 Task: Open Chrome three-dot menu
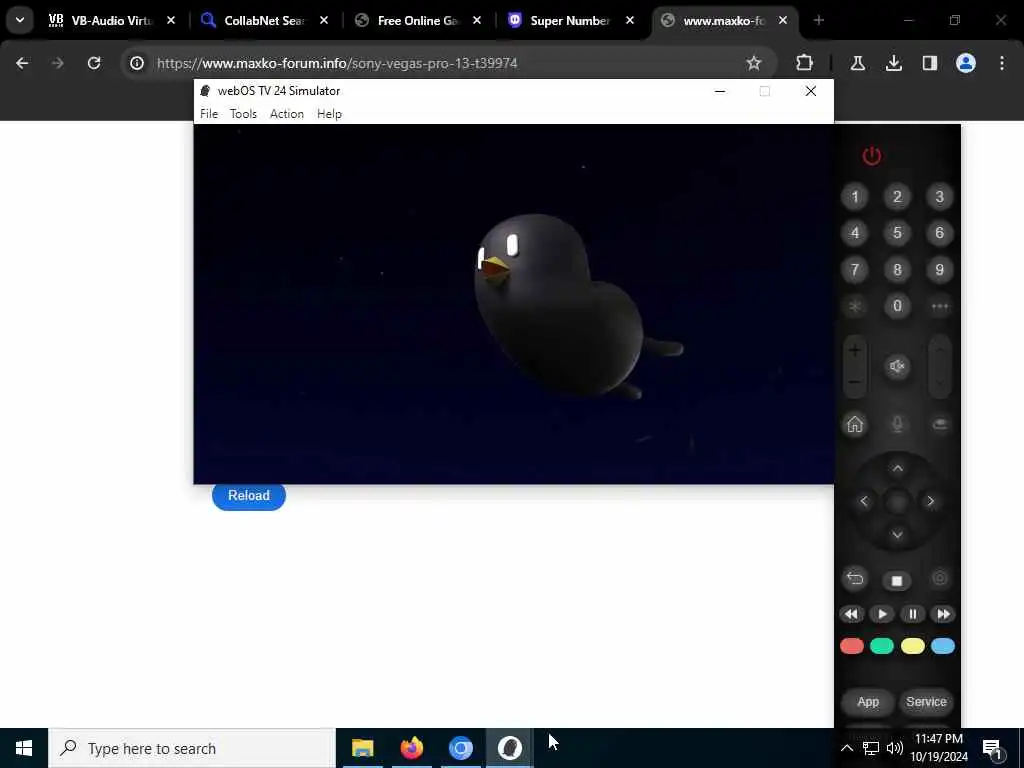(1002, 63)
